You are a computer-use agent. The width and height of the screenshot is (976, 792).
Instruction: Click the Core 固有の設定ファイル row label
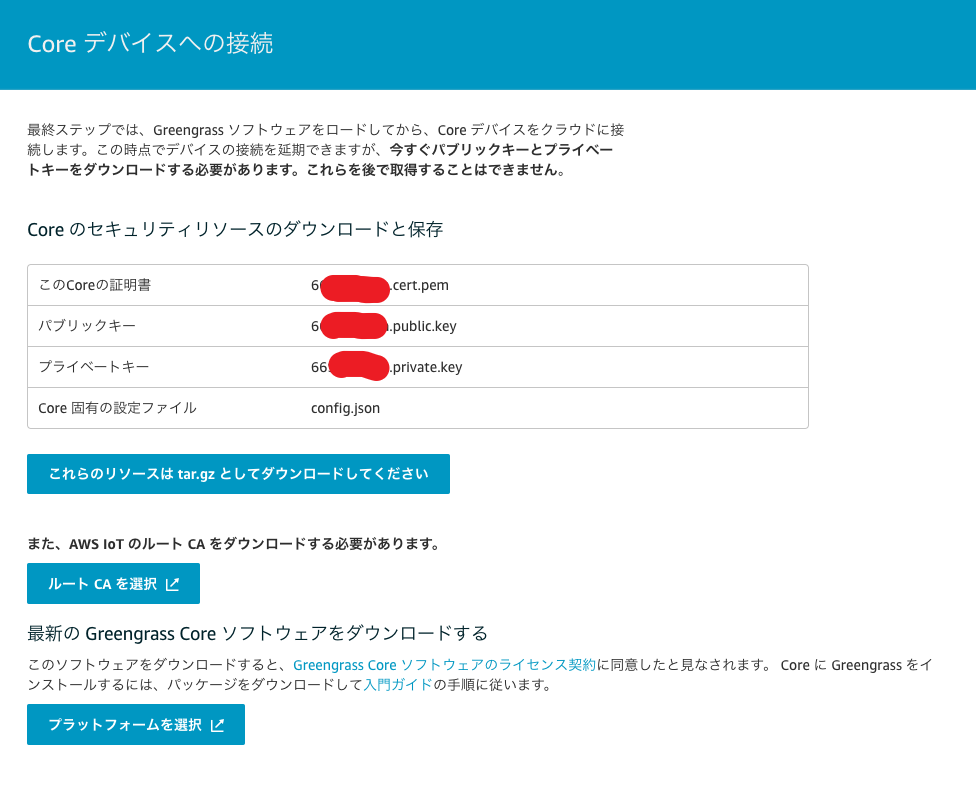[117, 408]
